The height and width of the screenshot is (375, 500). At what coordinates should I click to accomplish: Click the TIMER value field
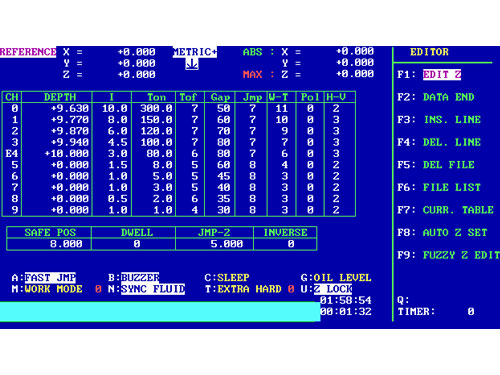[470, 312]
